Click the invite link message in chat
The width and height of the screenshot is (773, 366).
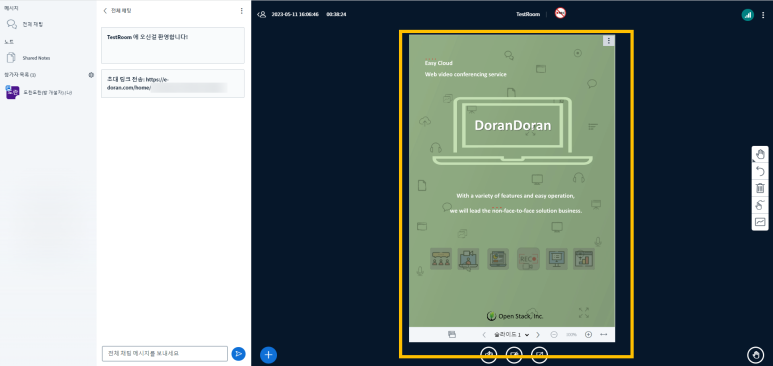coord(173,83)
